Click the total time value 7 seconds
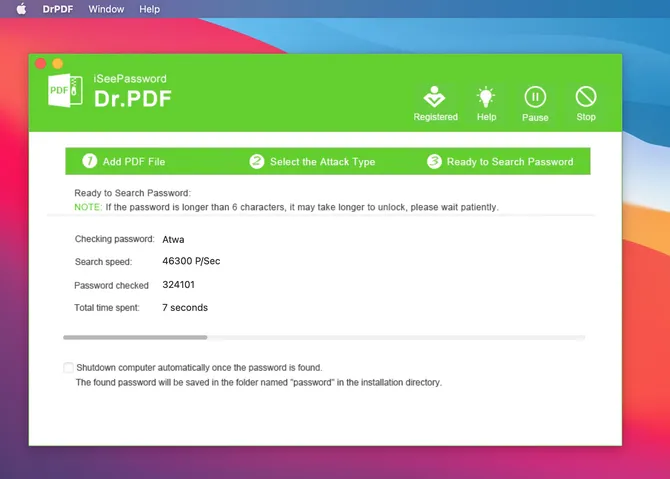 click(x=185, y=308)
